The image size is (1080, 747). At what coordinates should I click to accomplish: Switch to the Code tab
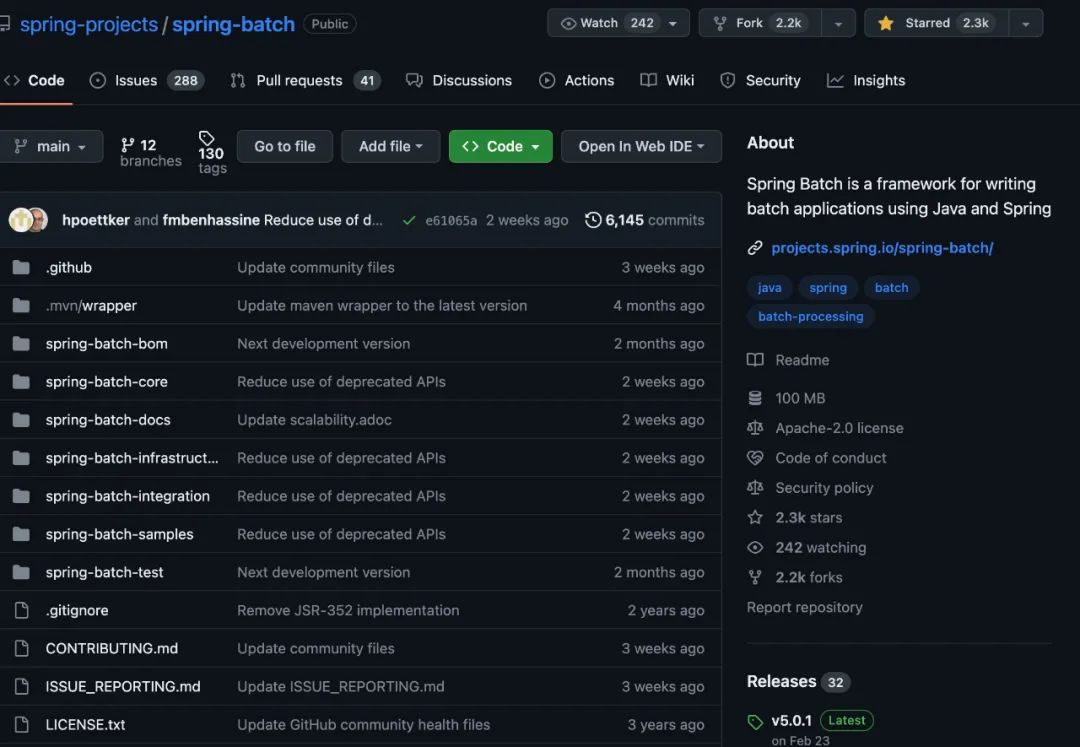click(x=35, y=81)
